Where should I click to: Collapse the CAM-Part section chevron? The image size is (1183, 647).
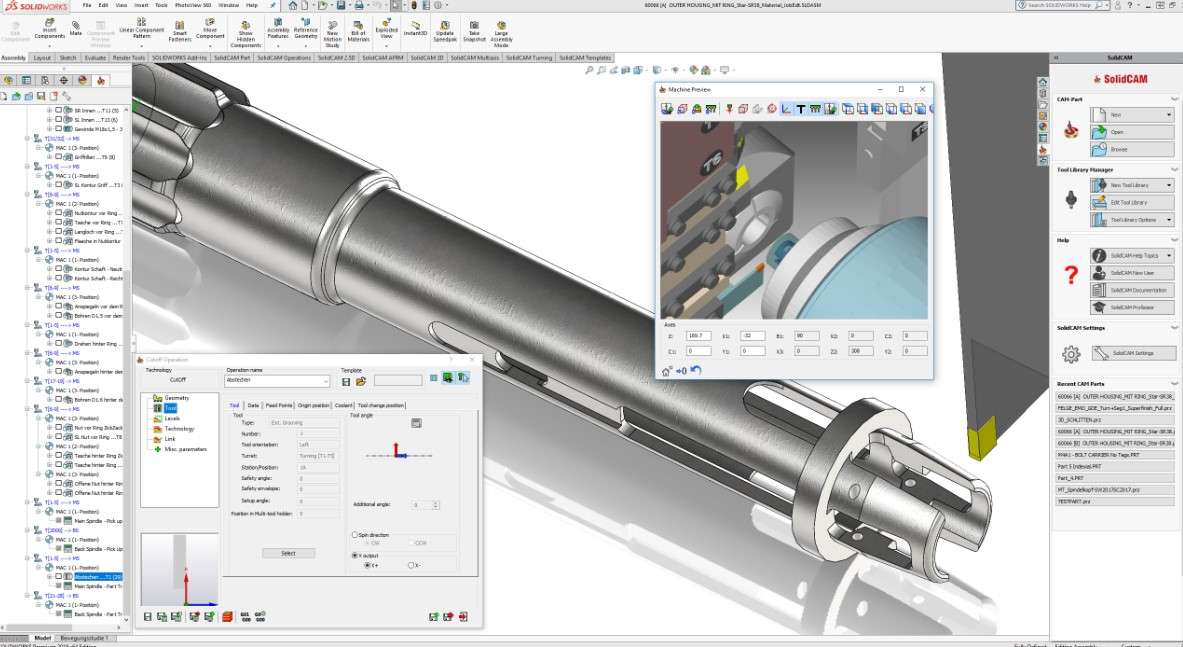[x=1174, y=100]
